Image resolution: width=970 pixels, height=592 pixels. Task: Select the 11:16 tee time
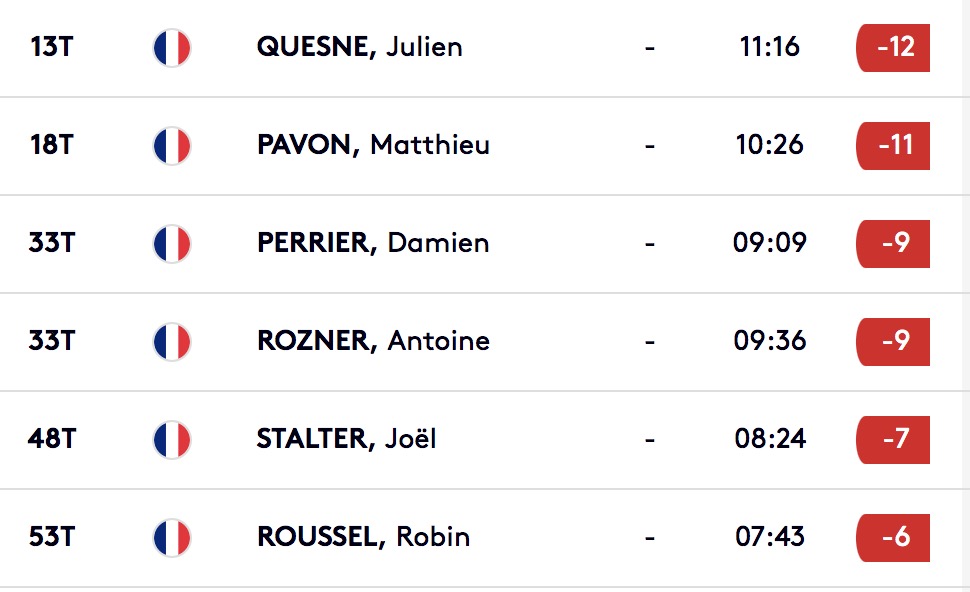[x=770, y=47]
